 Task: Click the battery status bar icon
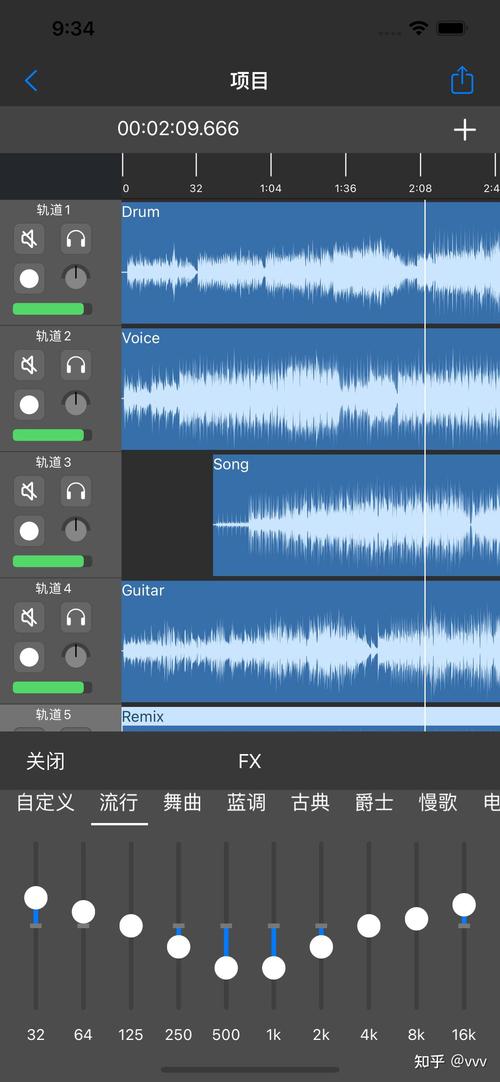tap(452, 28)
